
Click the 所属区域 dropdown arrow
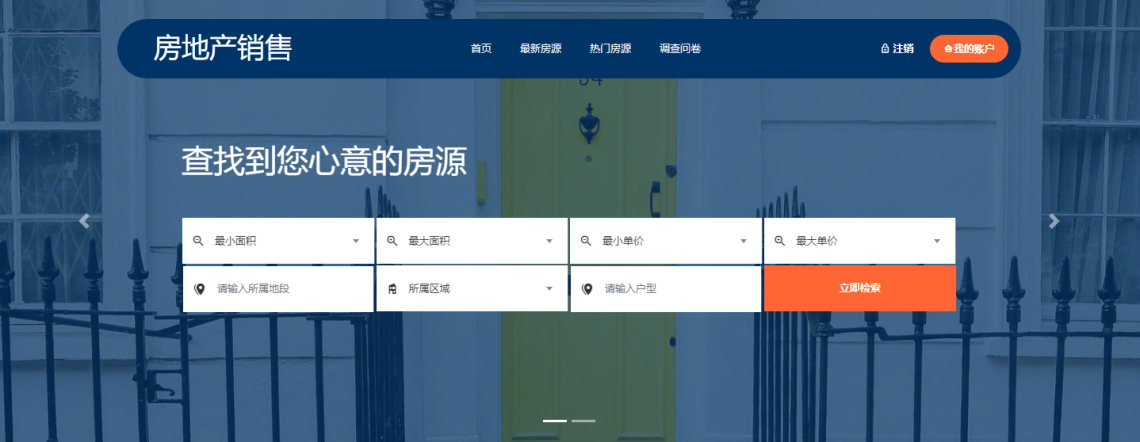coord(550,289)
